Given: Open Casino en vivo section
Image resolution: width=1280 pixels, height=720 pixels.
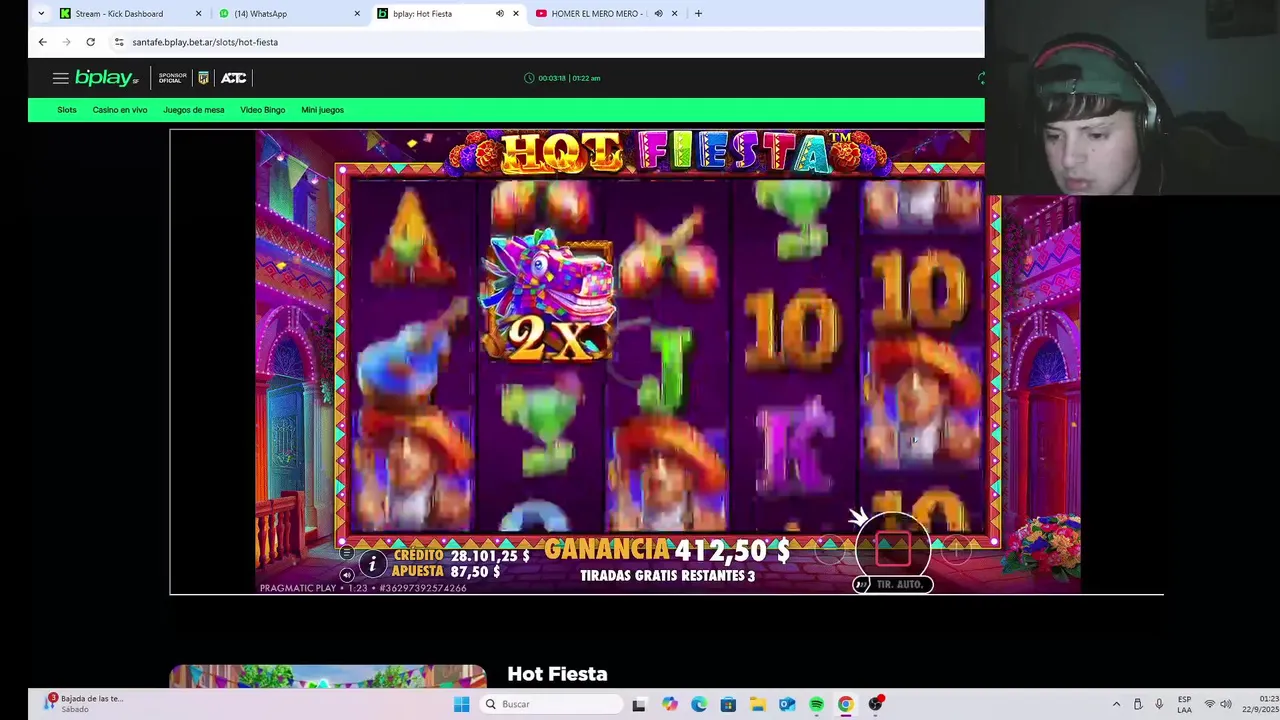Looking at the screenshot, I should (120, 110).
